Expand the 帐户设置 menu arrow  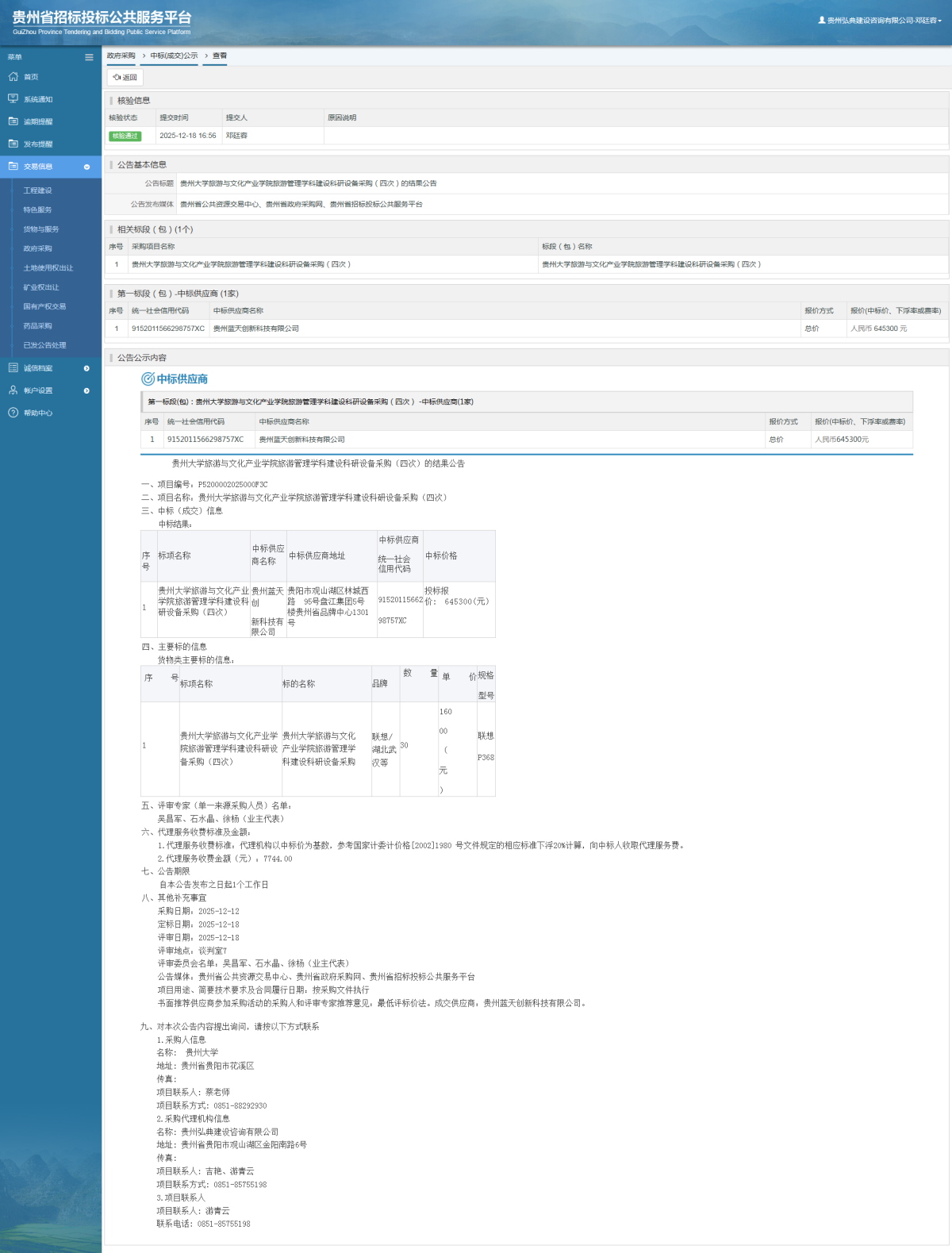tap(86, 390)
